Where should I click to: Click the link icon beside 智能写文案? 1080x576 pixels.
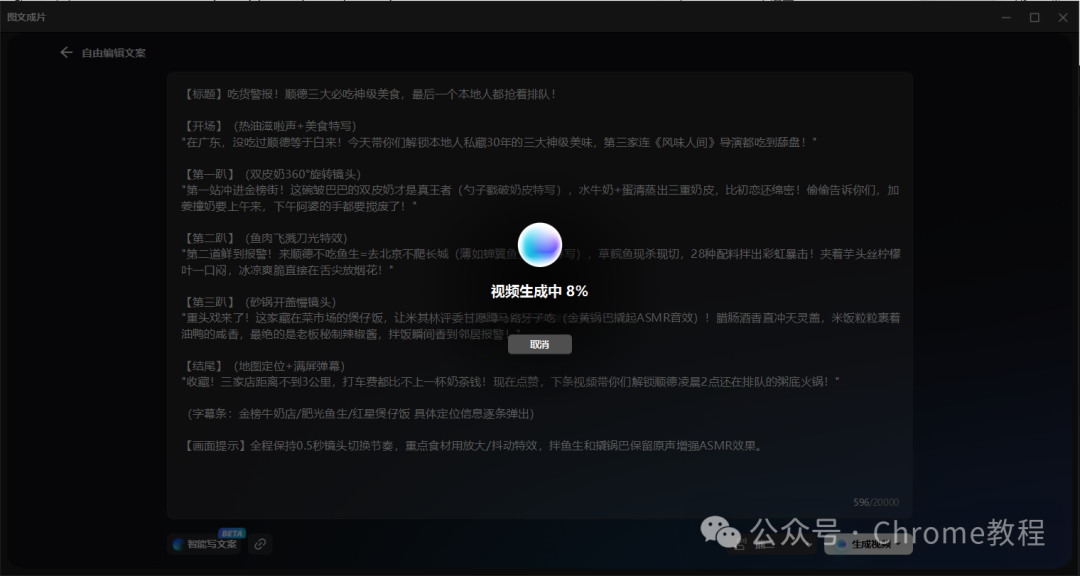pyautogui.click(x=260, y=544)
